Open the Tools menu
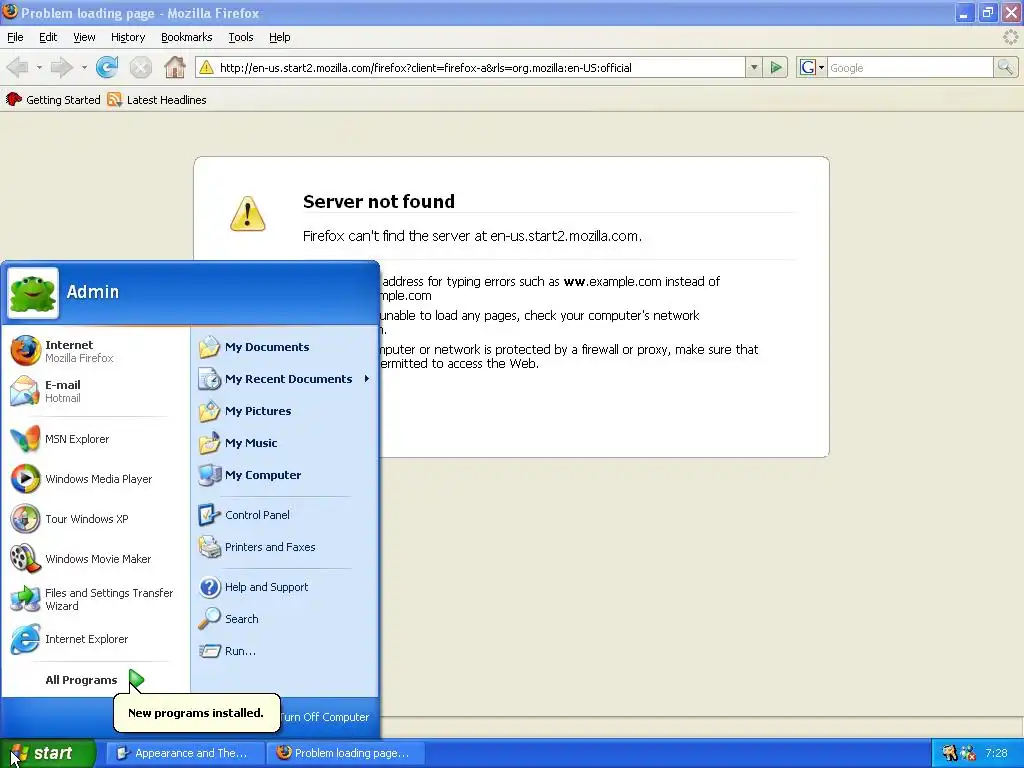 pos(240,37)
